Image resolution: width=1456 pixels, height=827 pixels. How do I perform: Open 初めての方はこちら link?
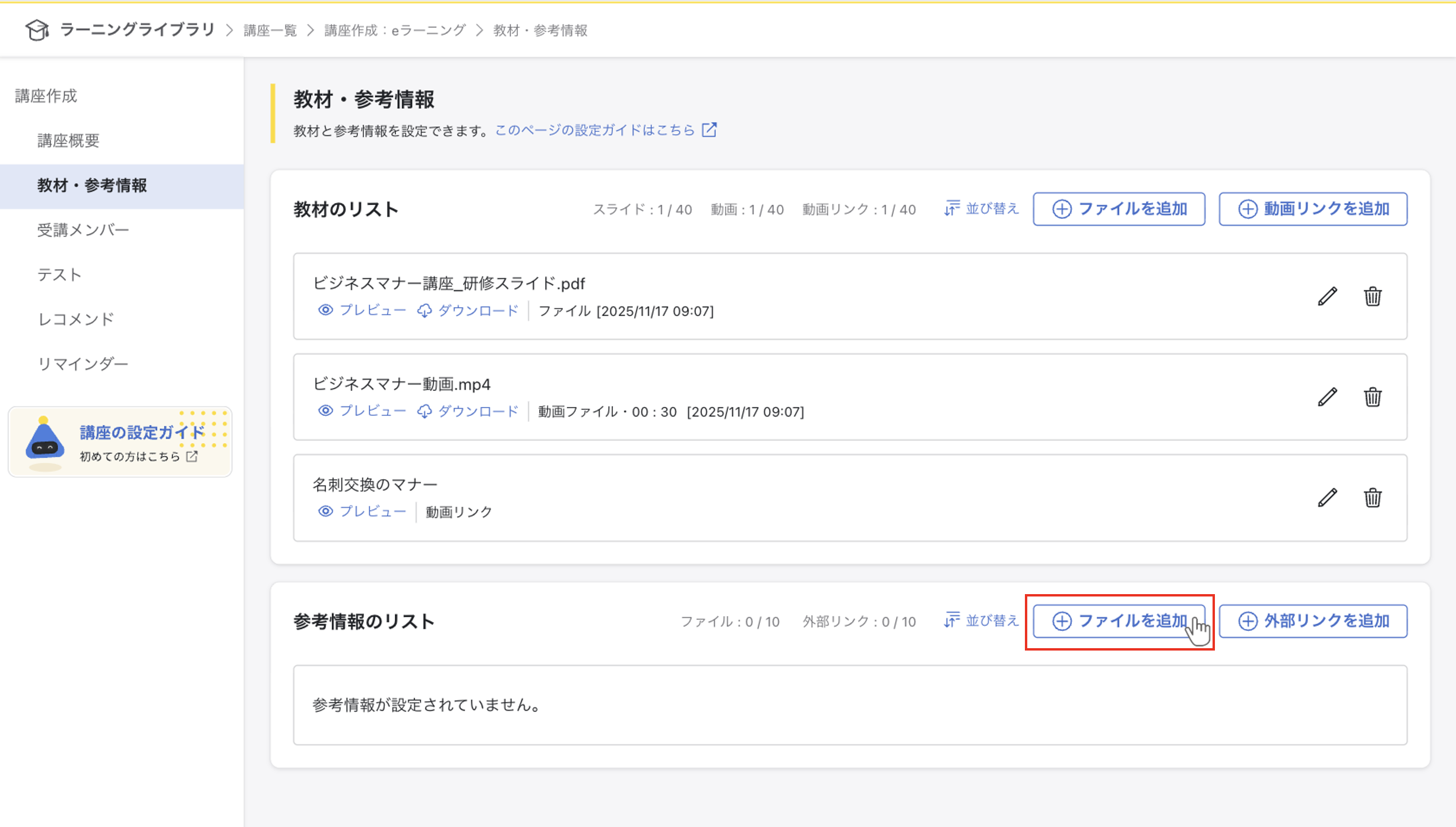129,456
